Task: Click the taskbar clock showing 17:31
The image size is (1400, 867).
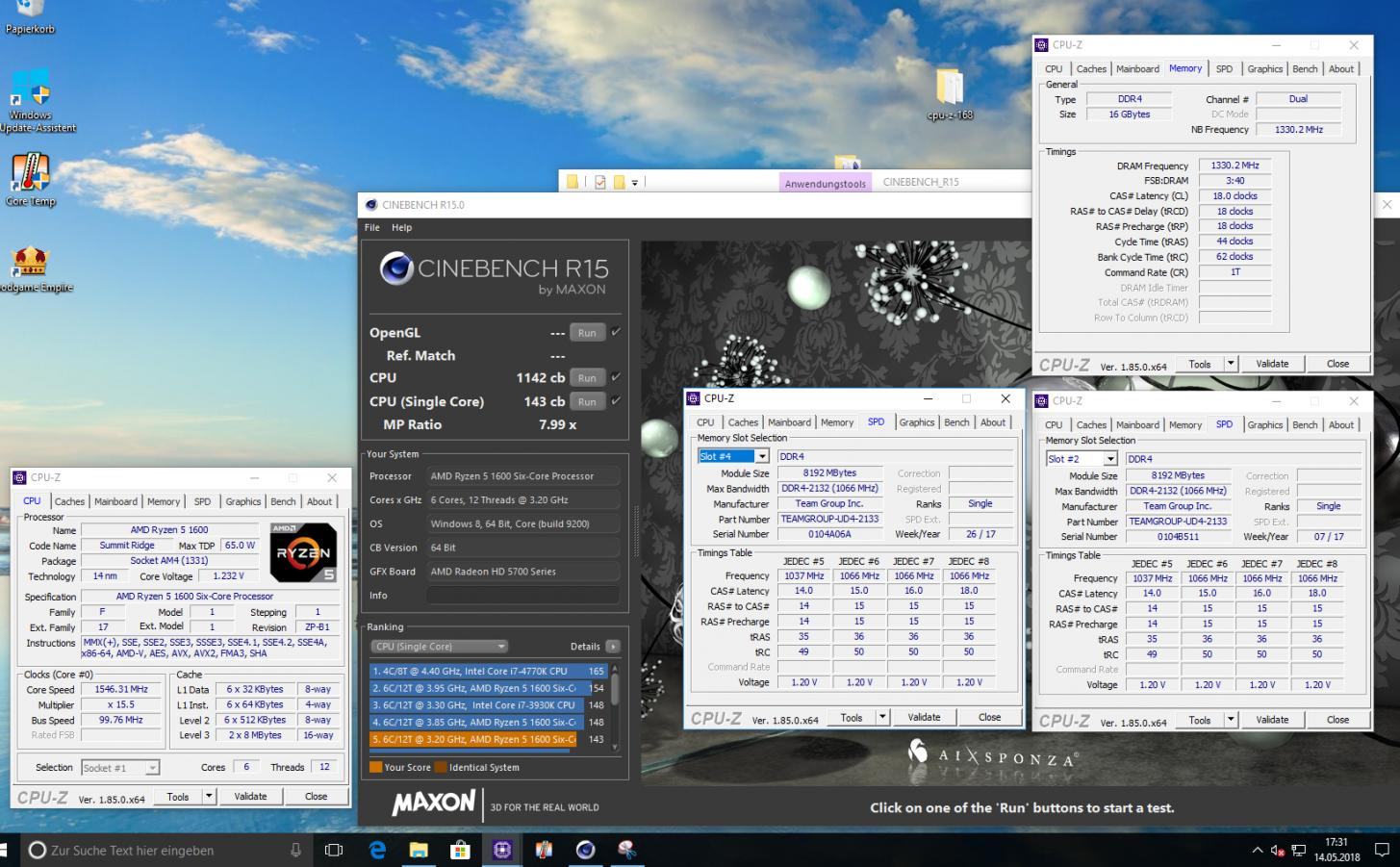Action: tap(1336, 850)
